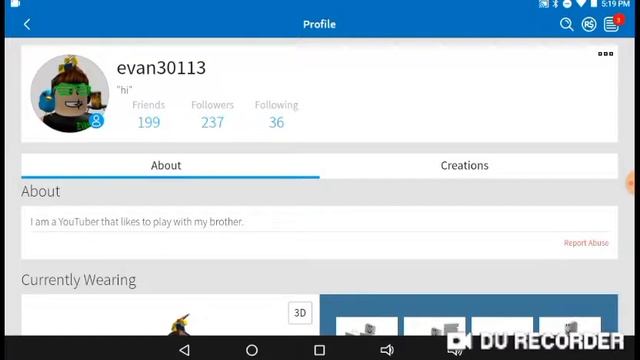Open the Following count 36
Image resolution: width=640 pixels, height=360 pixels.
[276, 122]
